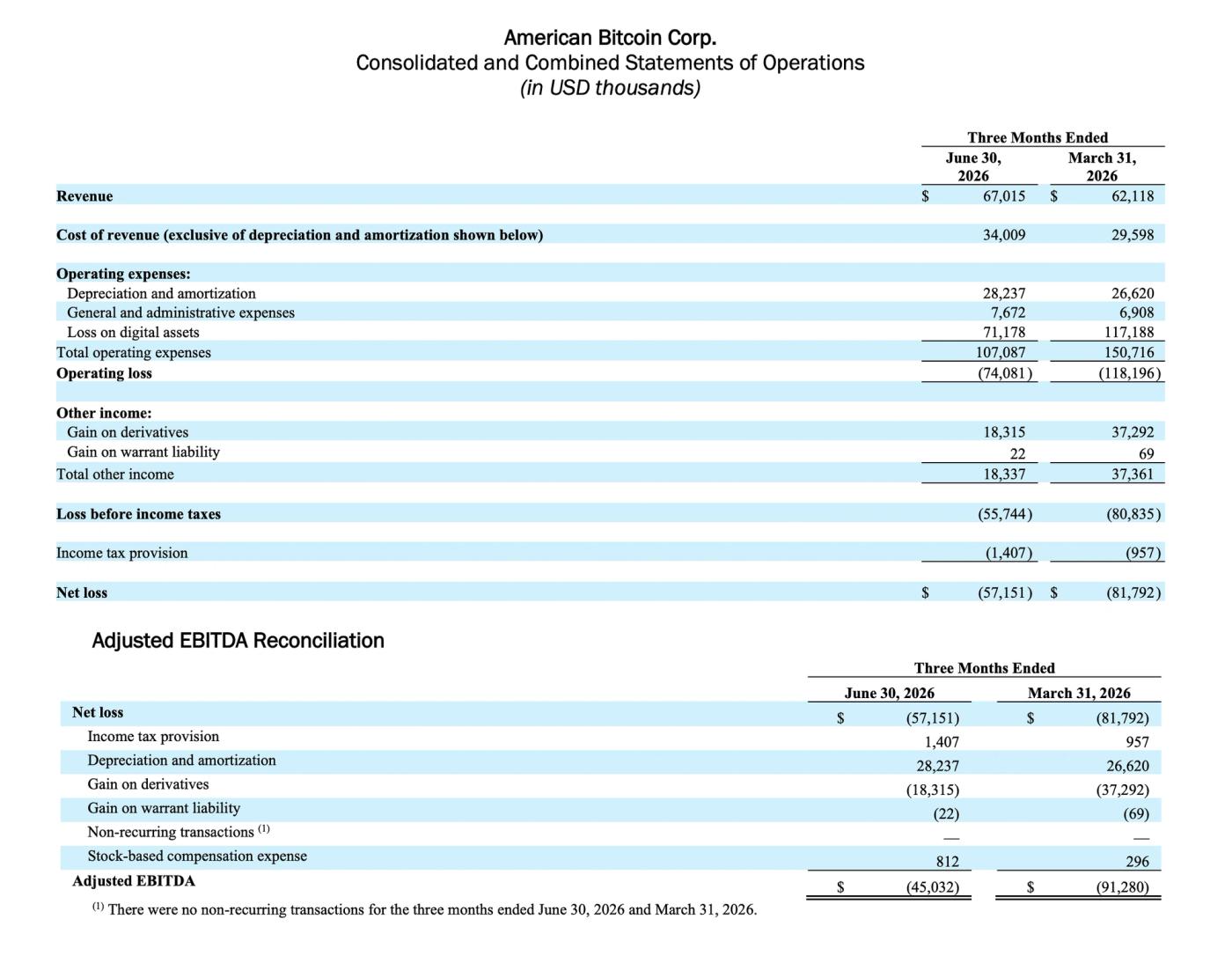This screenshot has width=1232, height=963.
Task: Click the 'June 30, 2026' reconciliation column header
Action: (890, 694)
